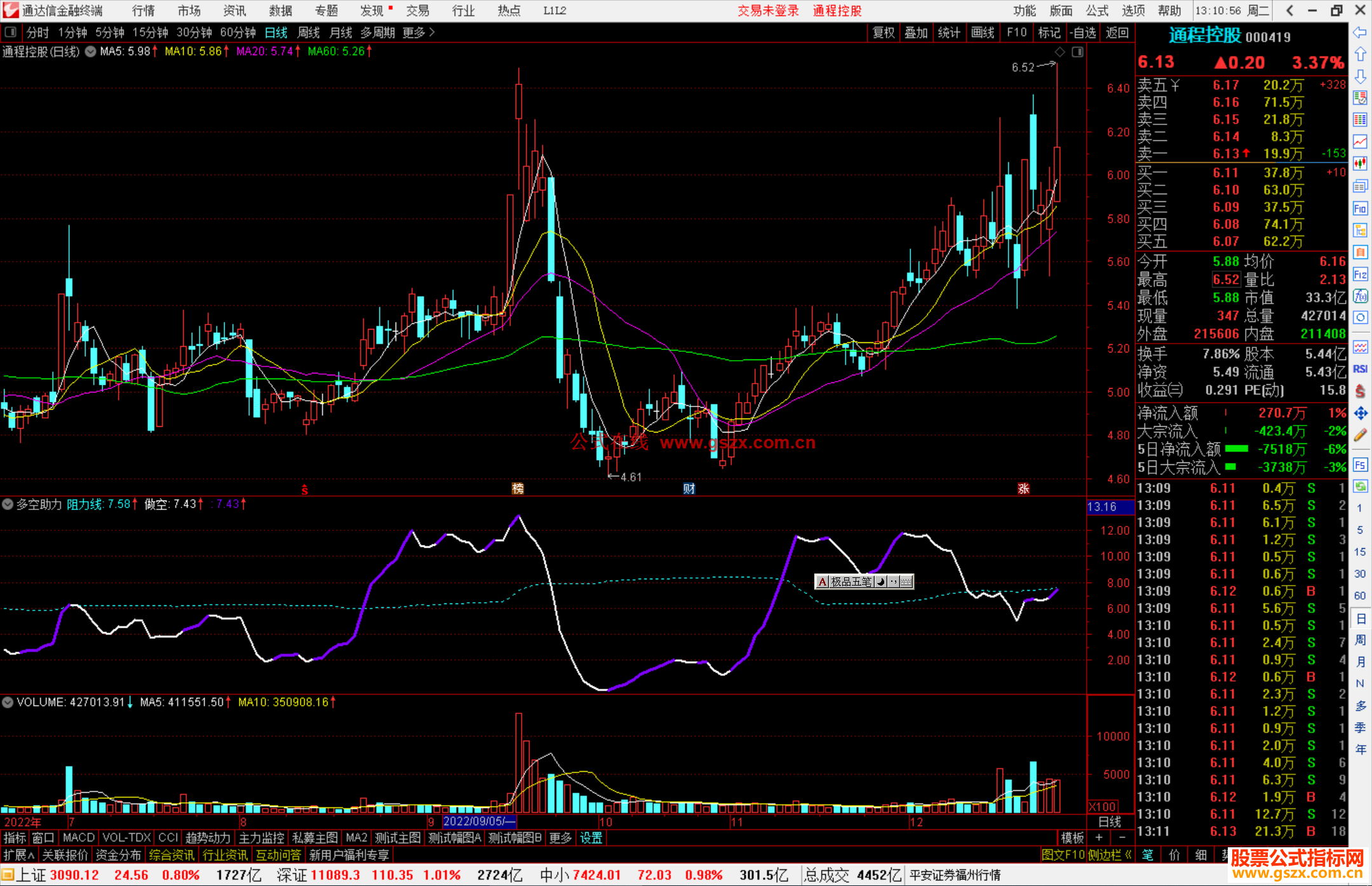Switch to the 周线 weekly period tab
The width and height of the screenshot is (1372, 886).
(309, 32)
